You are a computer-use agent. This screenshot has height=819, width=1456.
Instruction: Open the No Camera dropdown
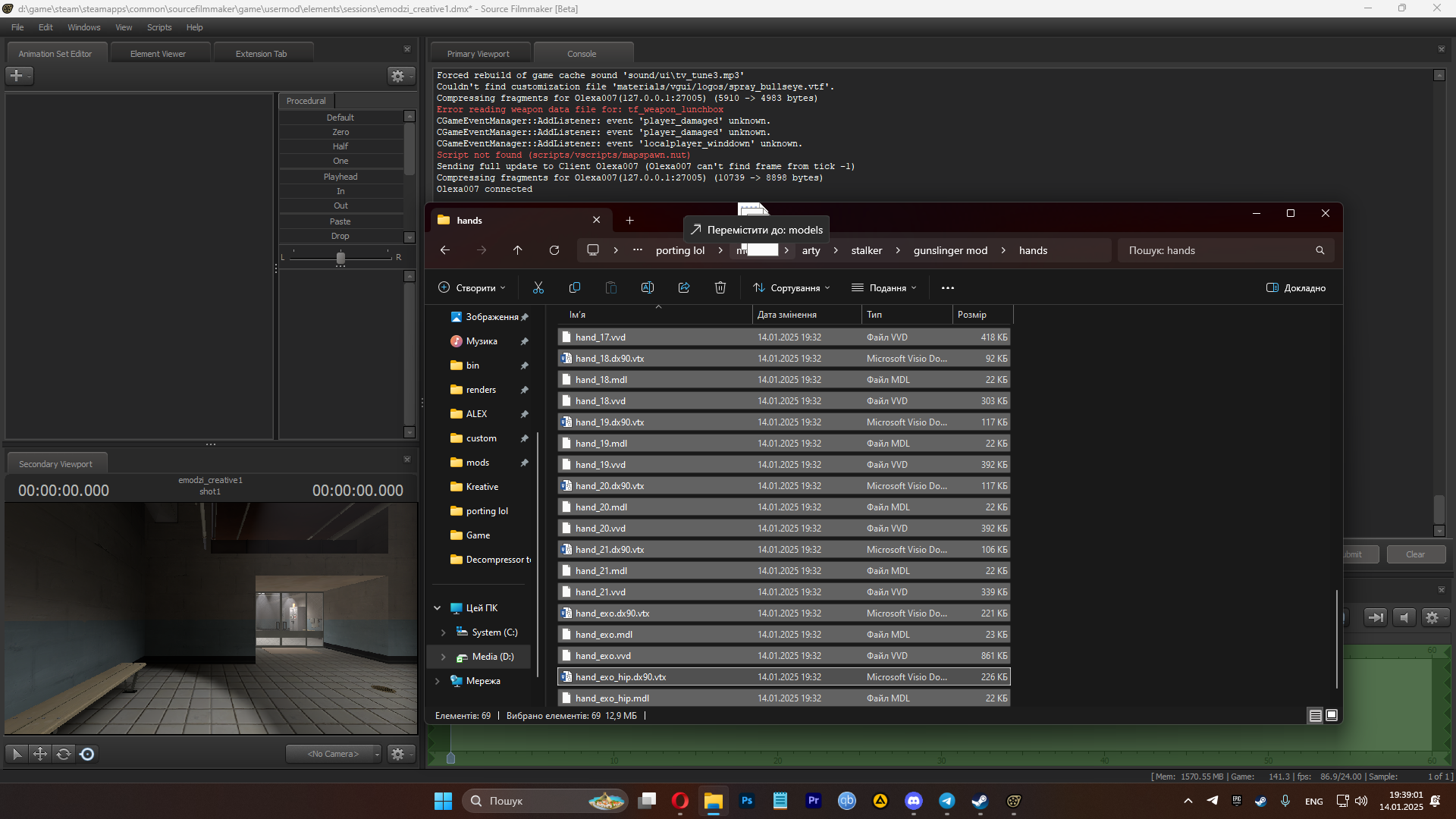334,754
